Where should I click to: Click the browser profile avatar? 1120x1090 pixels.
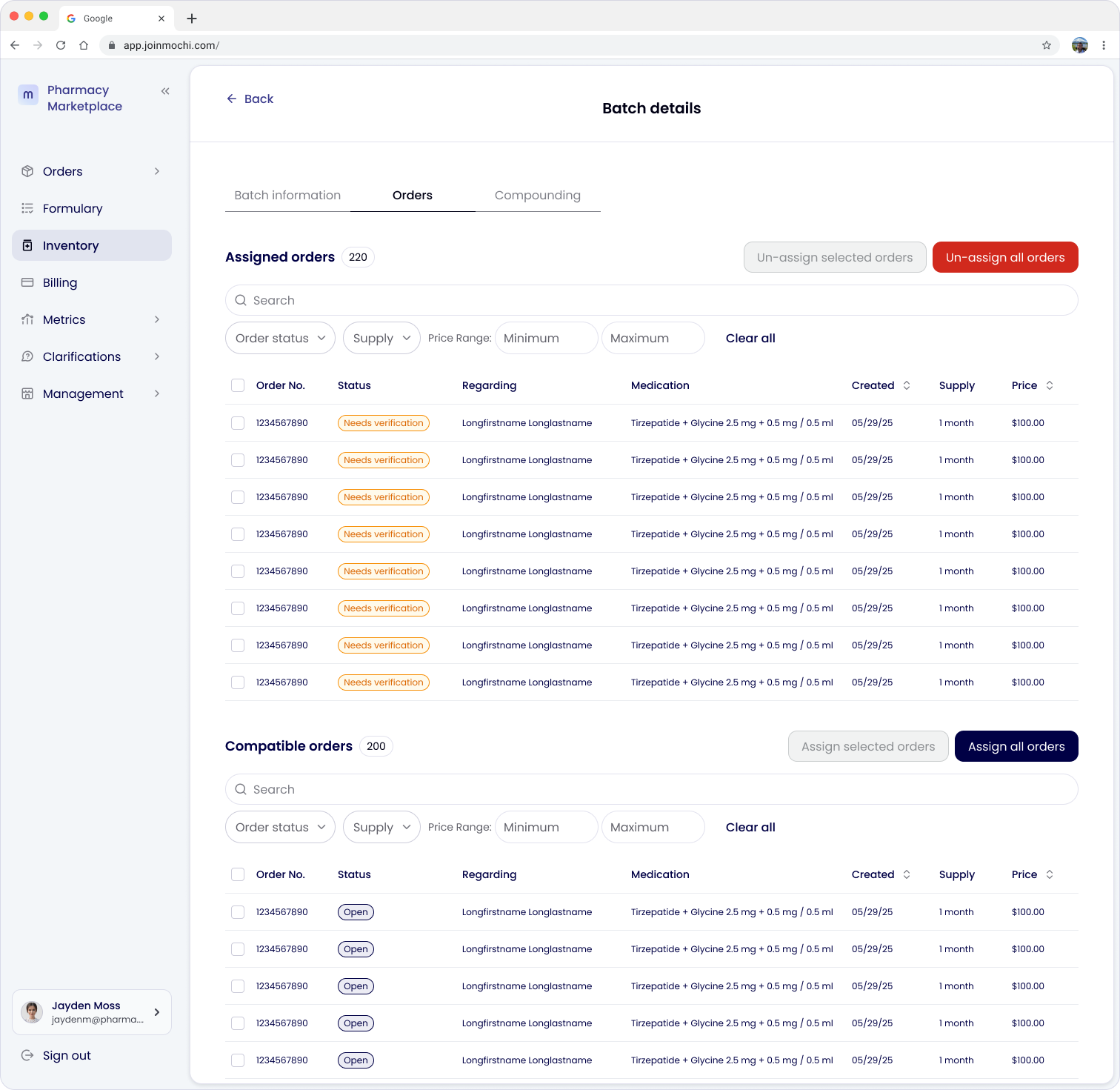click(1080, 45)
